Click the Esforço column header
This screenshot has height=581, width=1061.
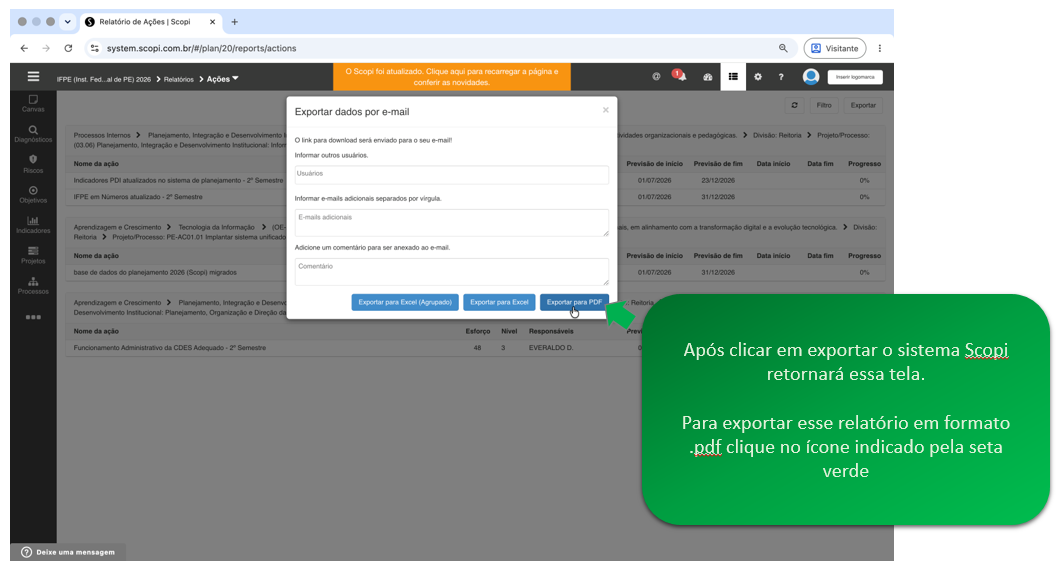(478, 331)
